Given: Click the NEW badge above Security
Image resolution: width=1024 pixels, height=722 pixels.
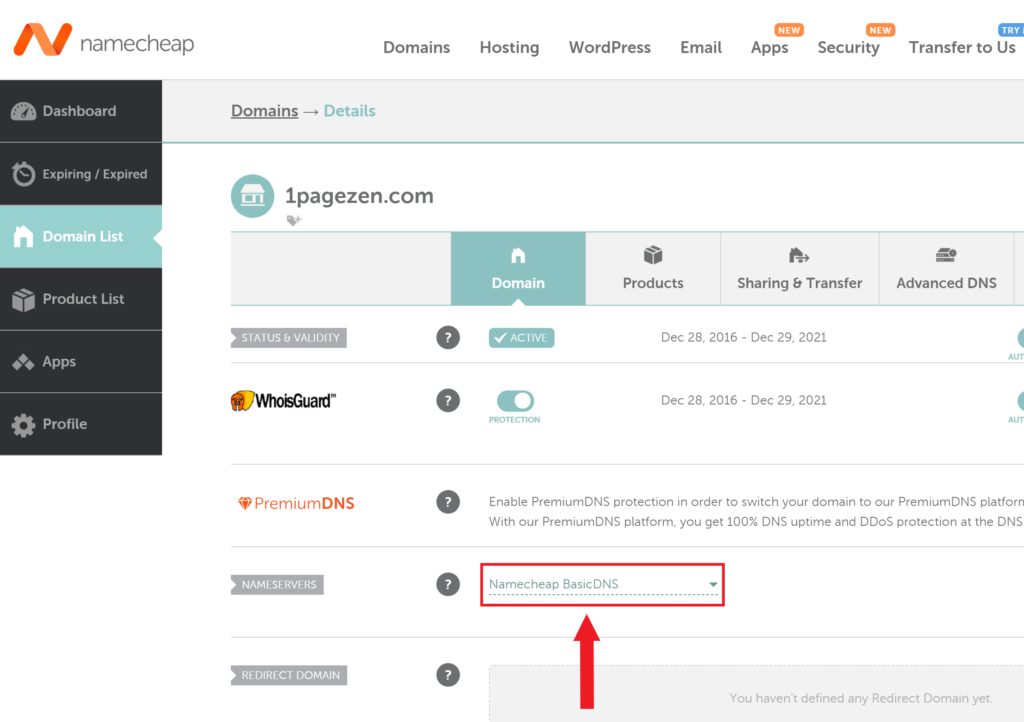Looking at the screenshot, I should pos(880,30).
